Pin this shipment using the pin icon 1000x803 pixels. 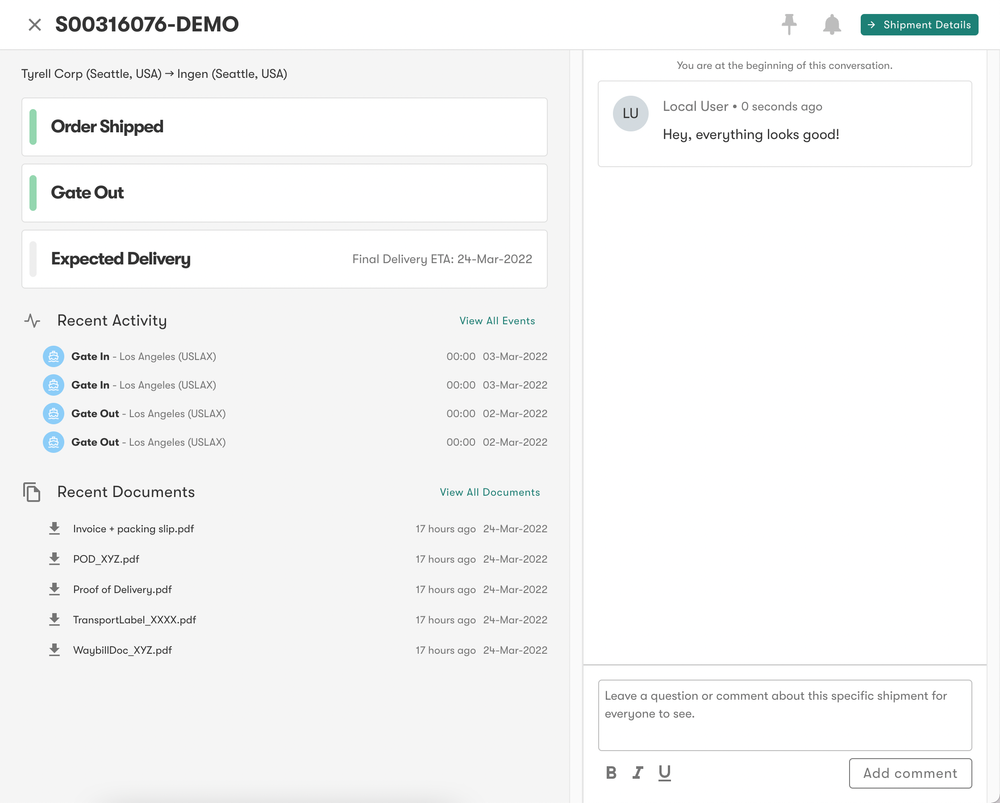pos(789,24)
